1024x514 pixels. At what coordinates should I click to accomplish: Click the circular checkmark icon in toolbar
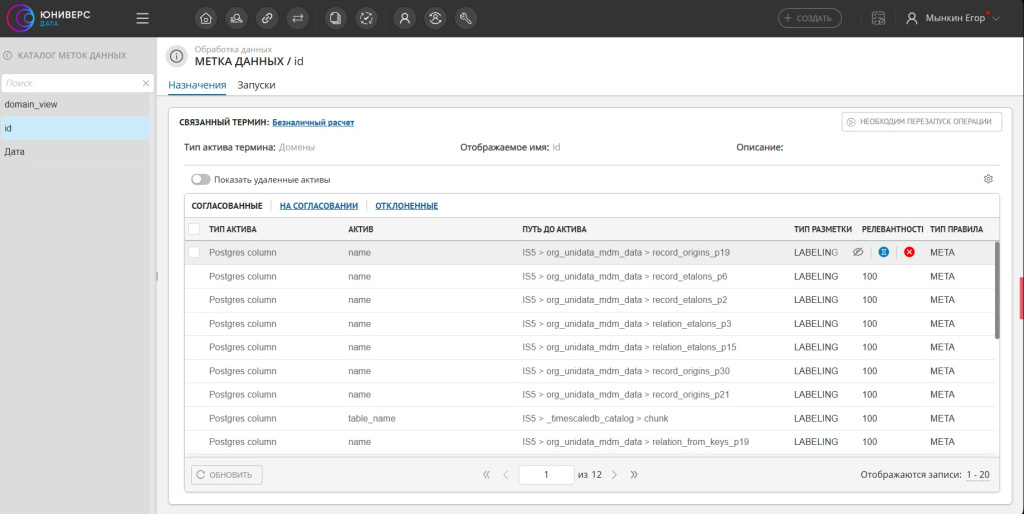pyautogui.click(x=366, y=18)
